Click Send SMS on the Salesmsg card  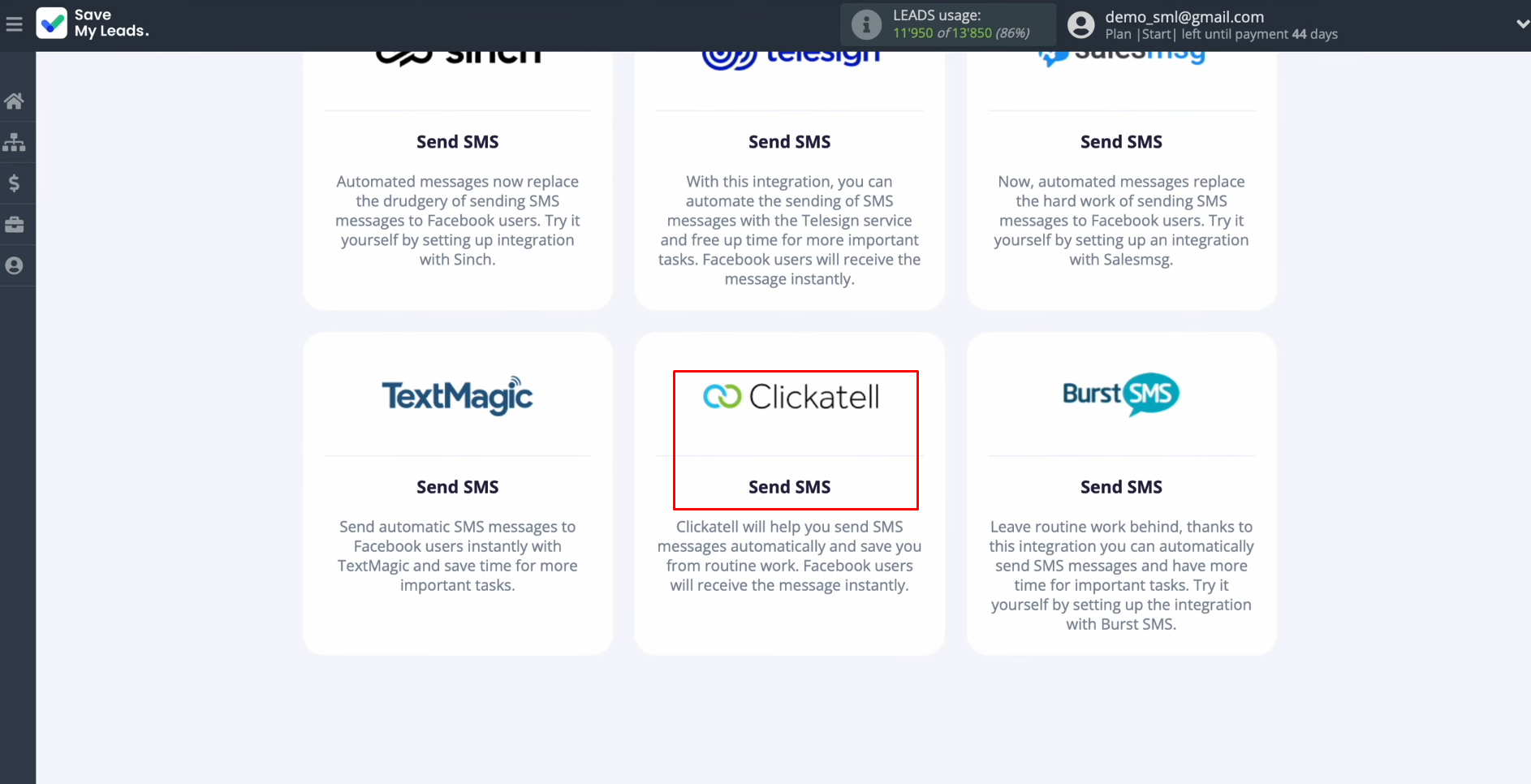coord(1121,142)
